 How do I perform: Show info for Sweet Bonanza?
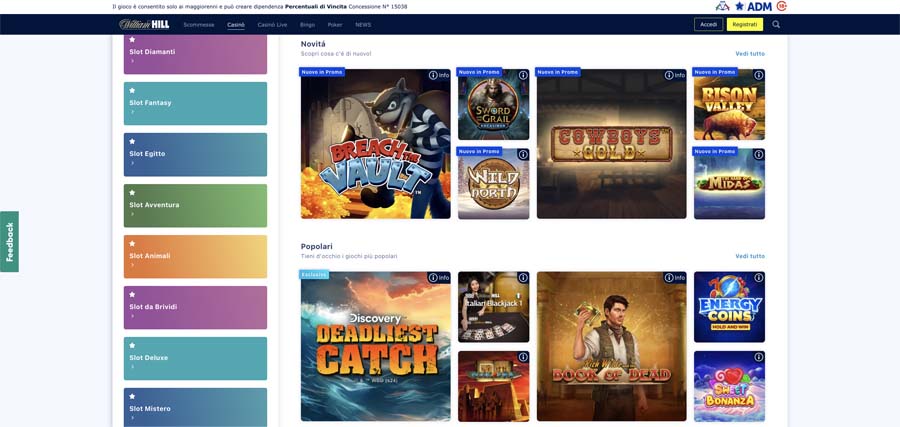click(x=759, y=357)
